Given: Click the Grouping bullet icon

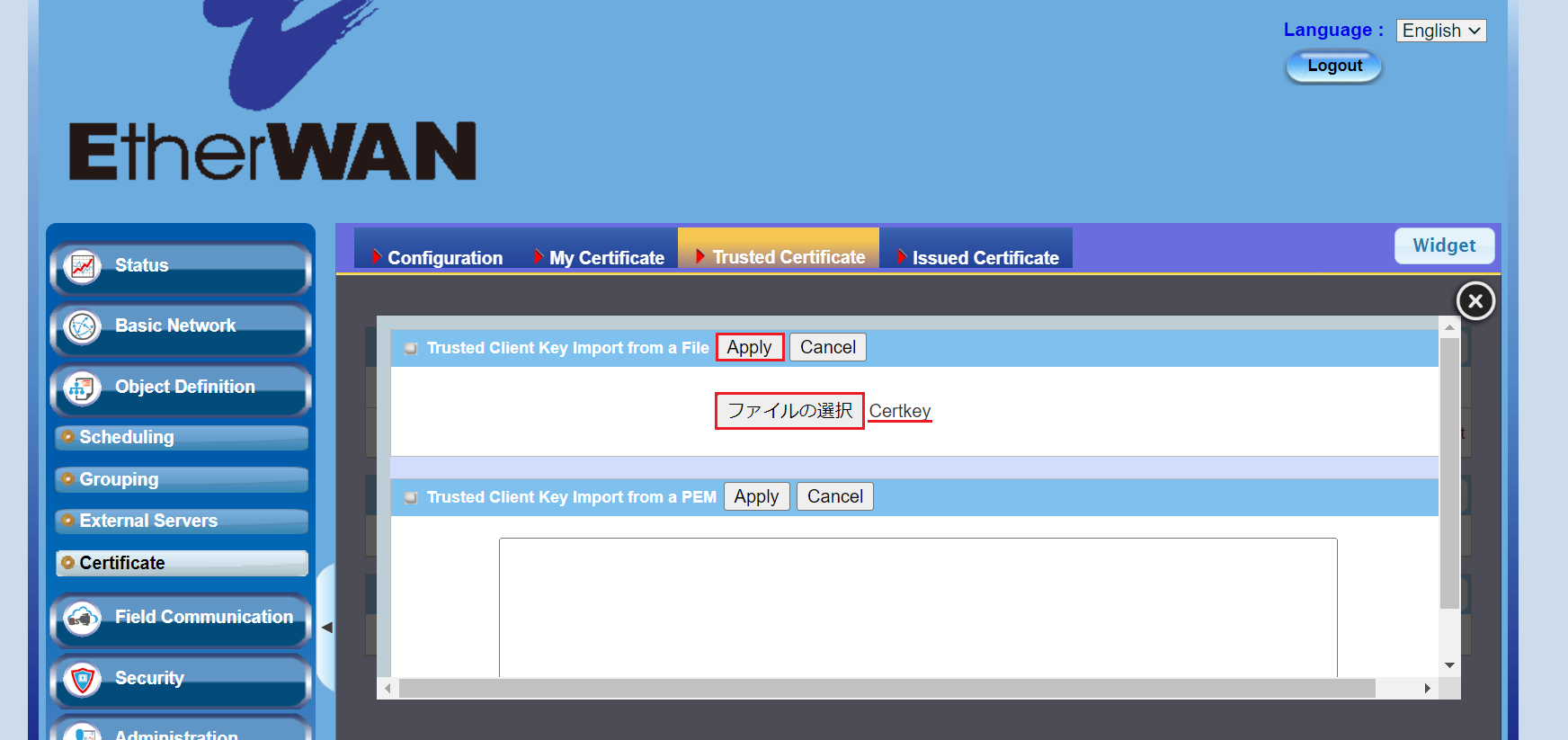Looking at the screenshot, I should tap(67, 479).
